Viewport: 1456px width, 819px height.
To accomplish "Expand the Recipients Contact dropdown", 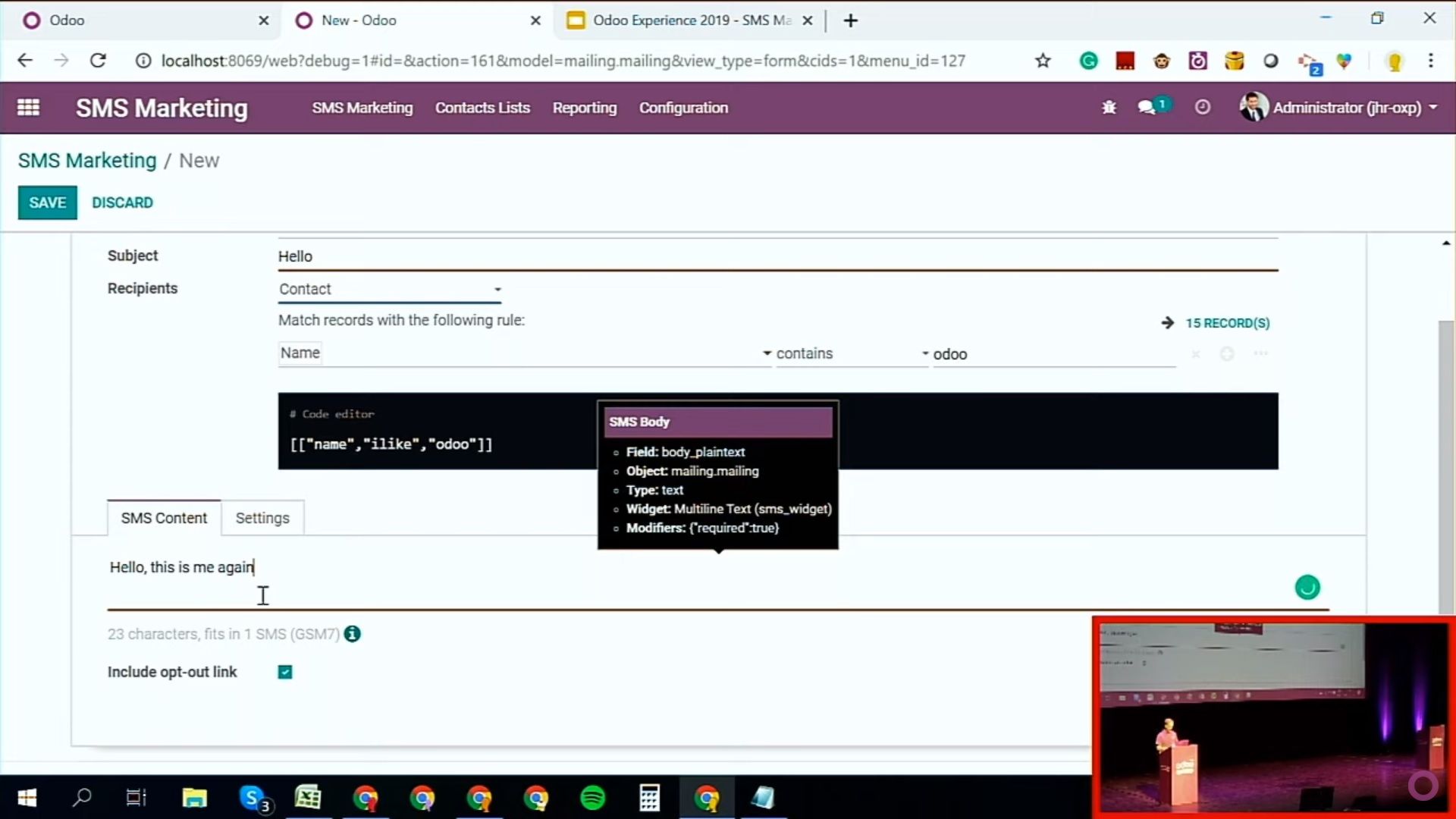I will (389, 289).
